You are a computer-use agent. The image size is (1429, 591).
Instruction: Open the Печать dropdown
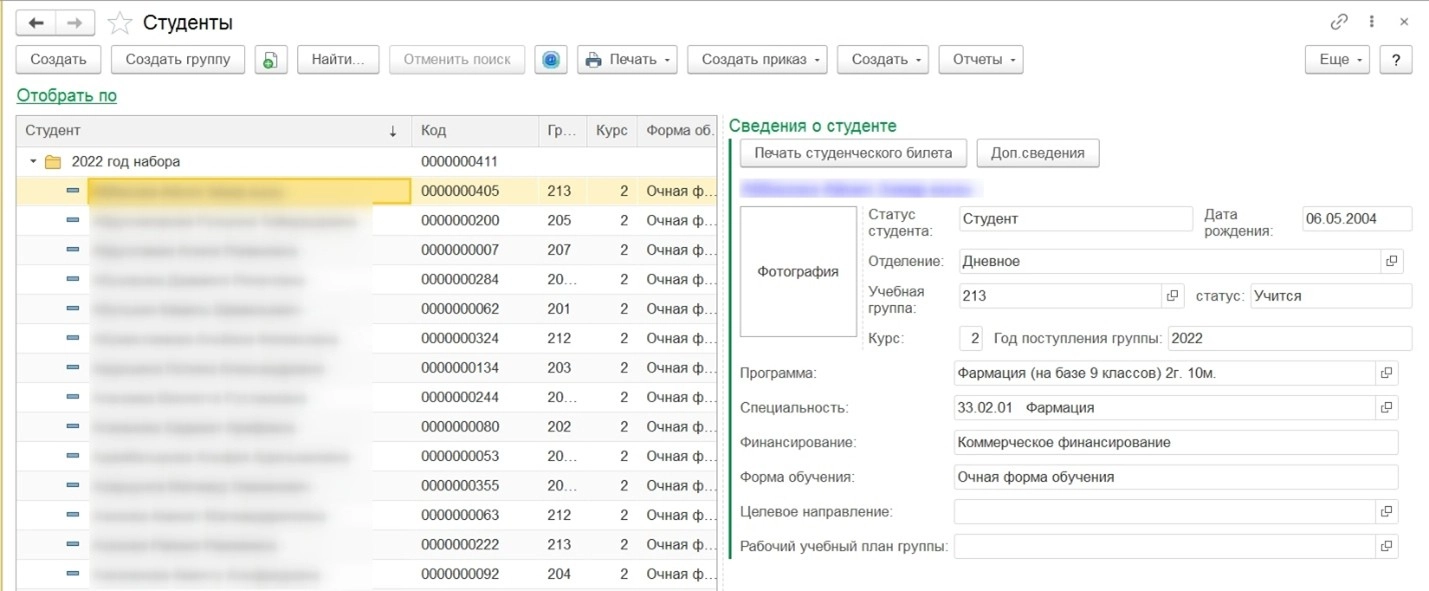628,60
